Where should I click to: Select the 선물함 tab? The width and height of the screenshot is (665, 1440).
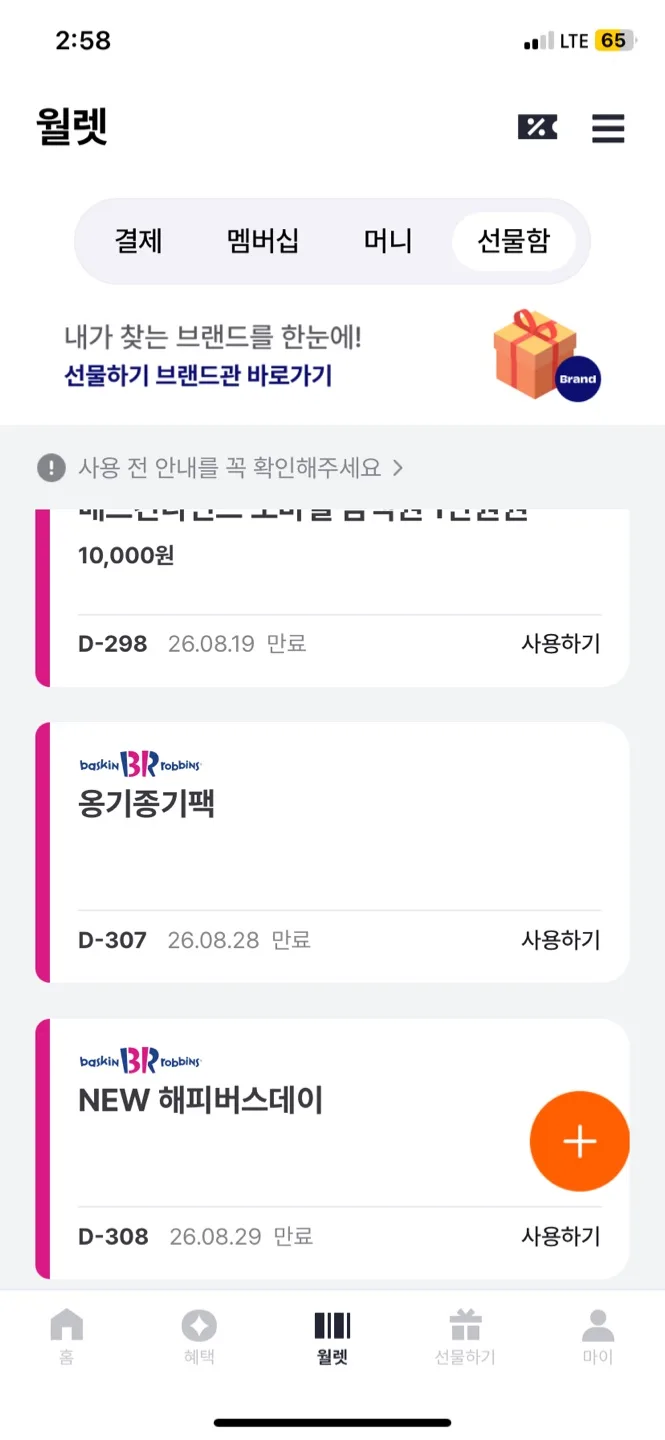513,241
